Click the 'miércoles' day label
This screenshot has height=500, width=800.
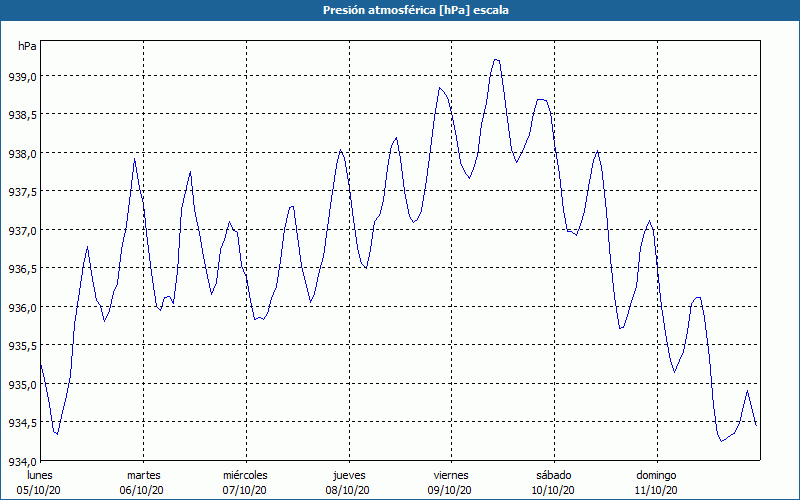click(245, 476)
